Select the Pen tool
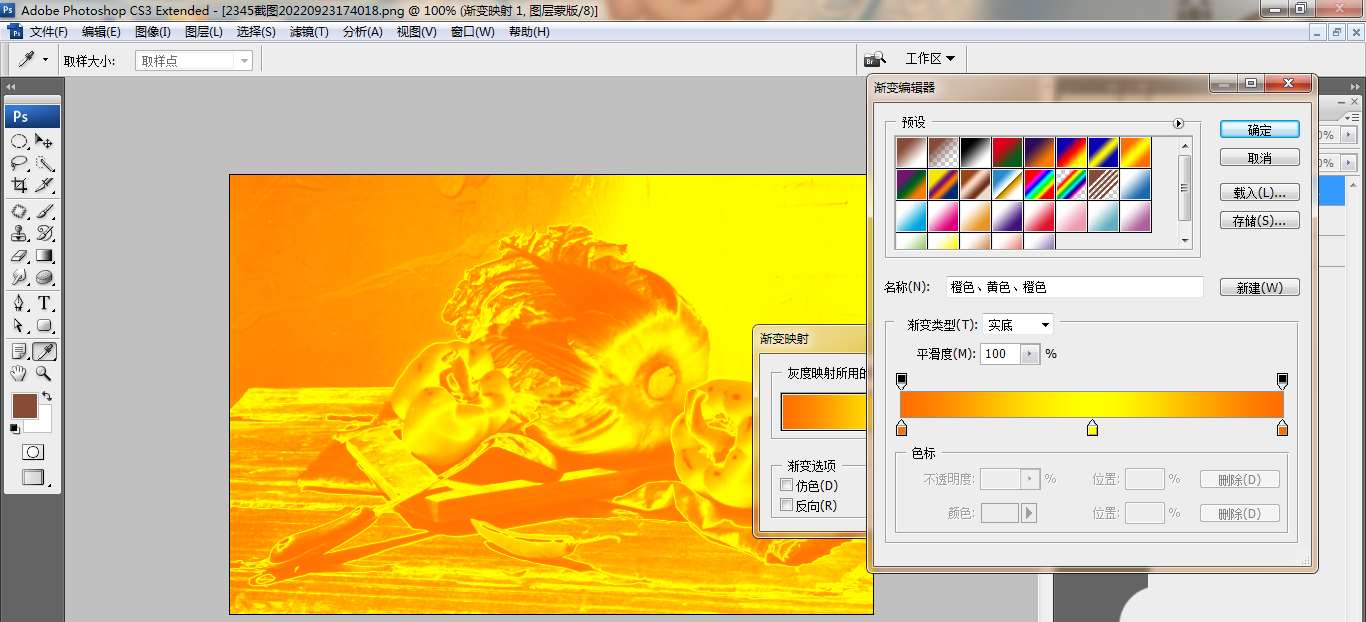1366x622 pixels. (x=19, y=303)
